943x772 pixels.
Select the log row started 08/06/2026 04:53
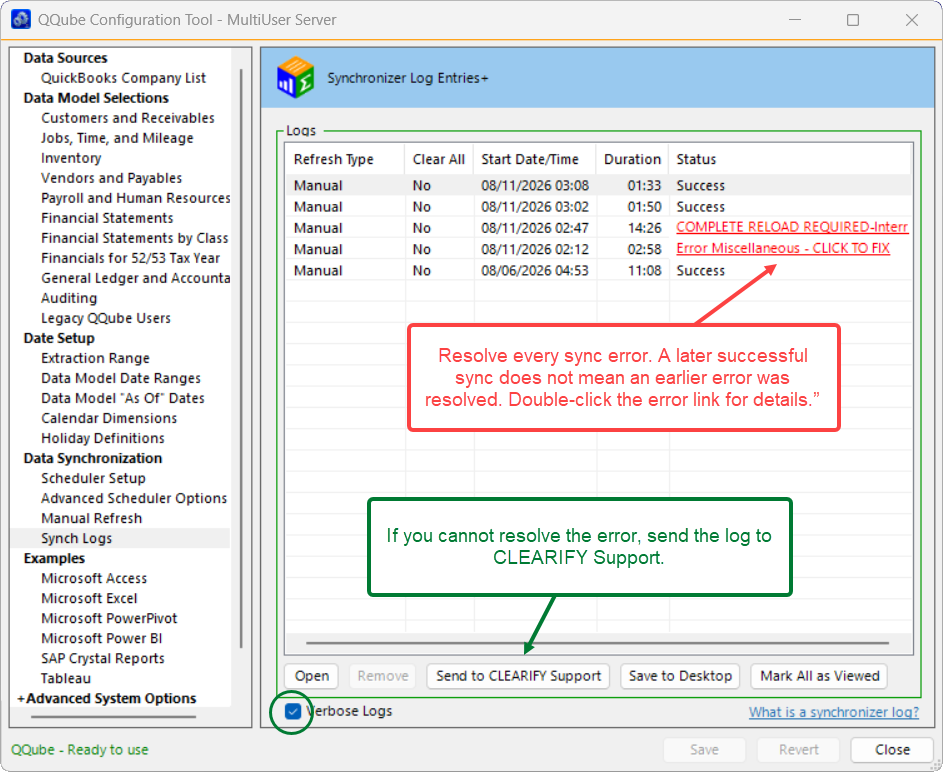(x=598, y=271)
